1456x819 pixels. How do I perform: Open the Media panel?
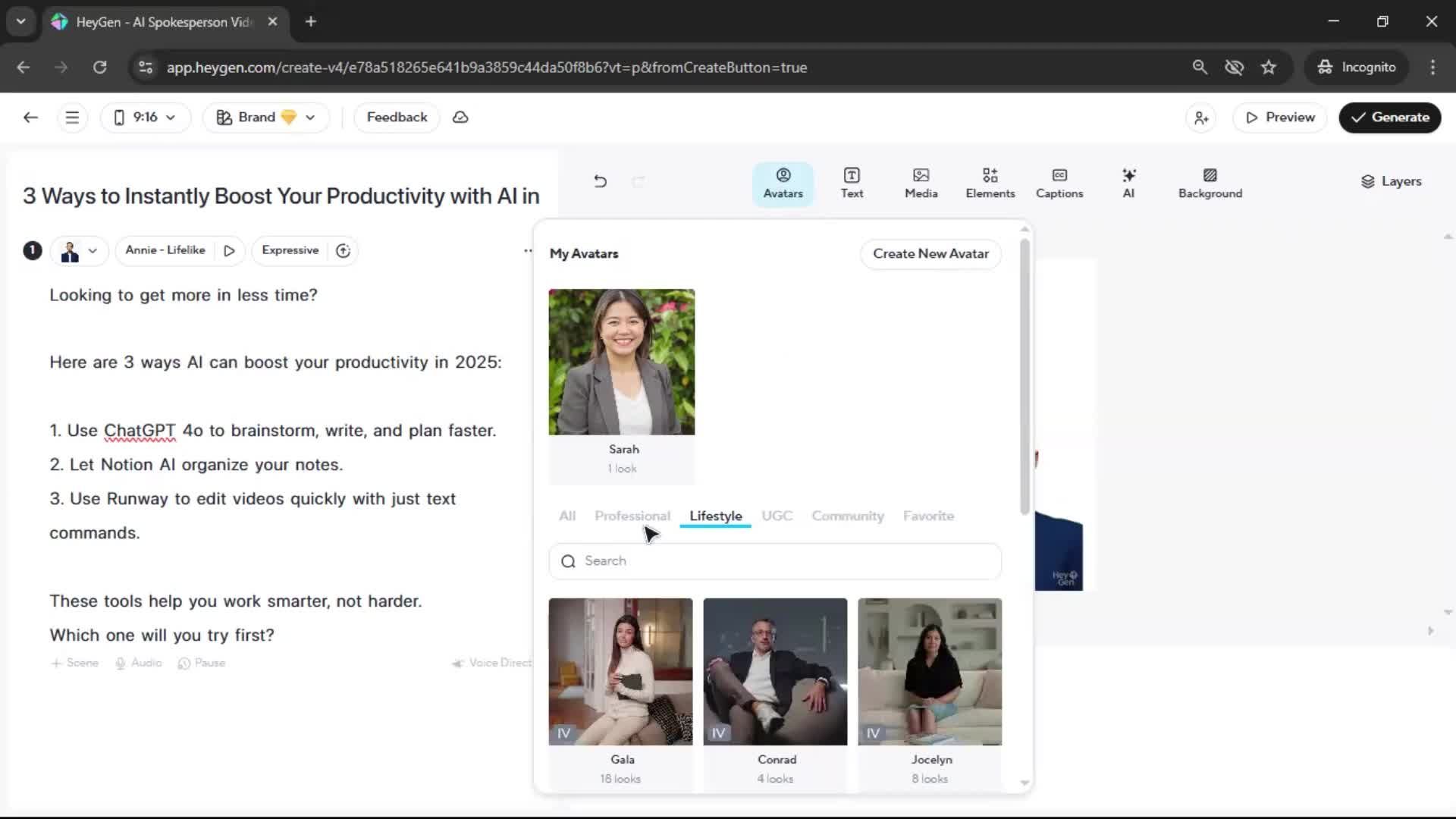point(921,183)
